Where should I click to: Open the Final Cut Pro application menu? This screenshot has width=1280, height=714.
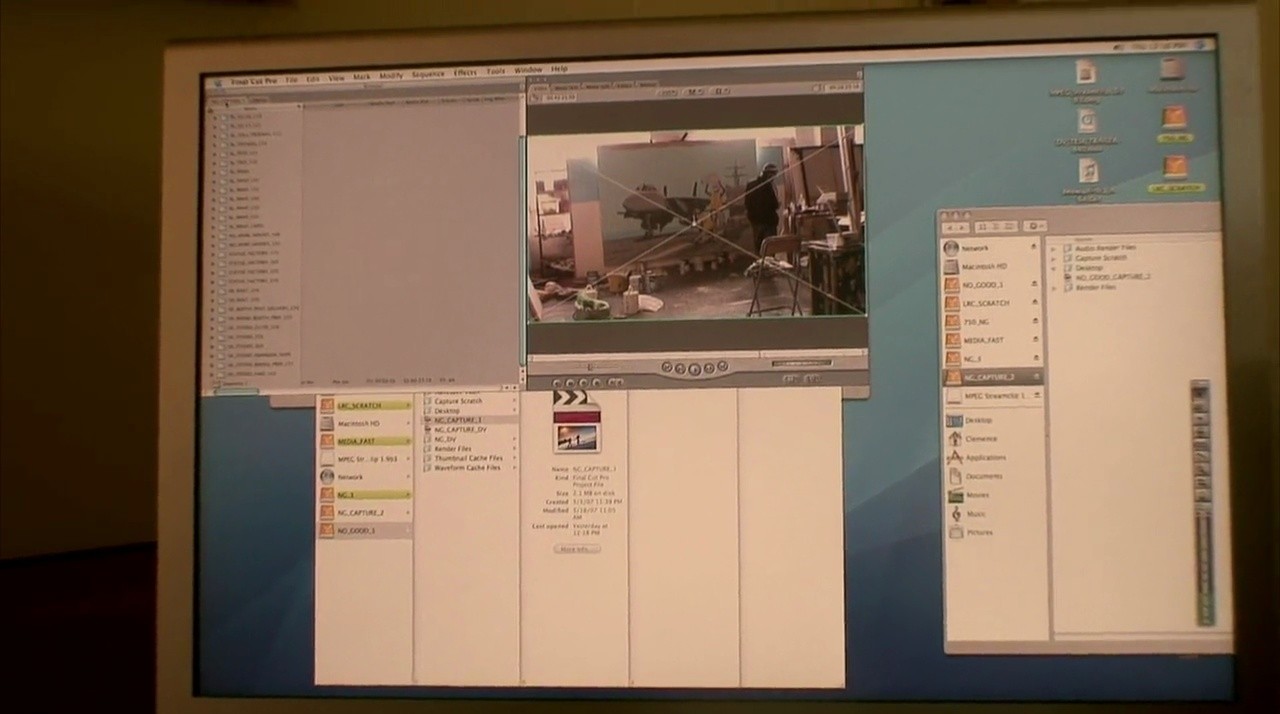point(252,80)
